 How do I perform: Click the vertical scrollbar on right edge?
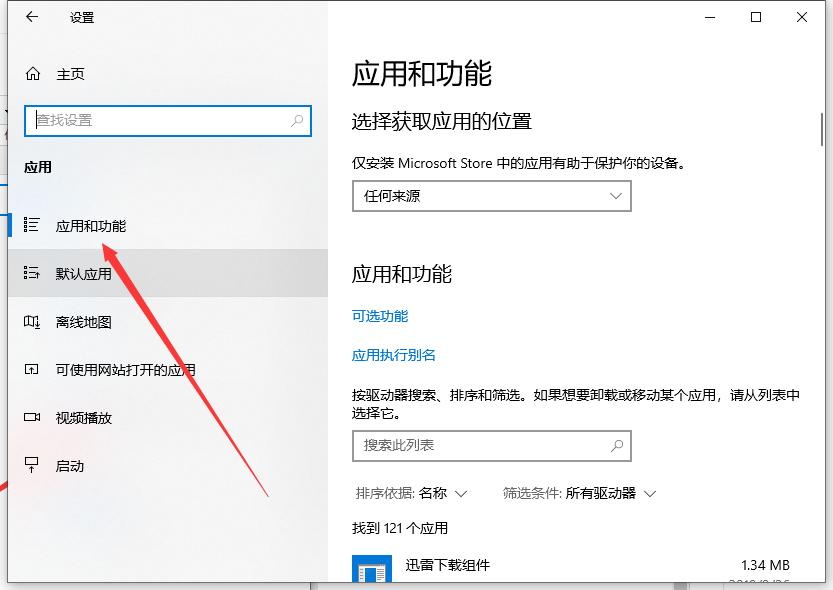pyautogui.click(x=822, y=129)
